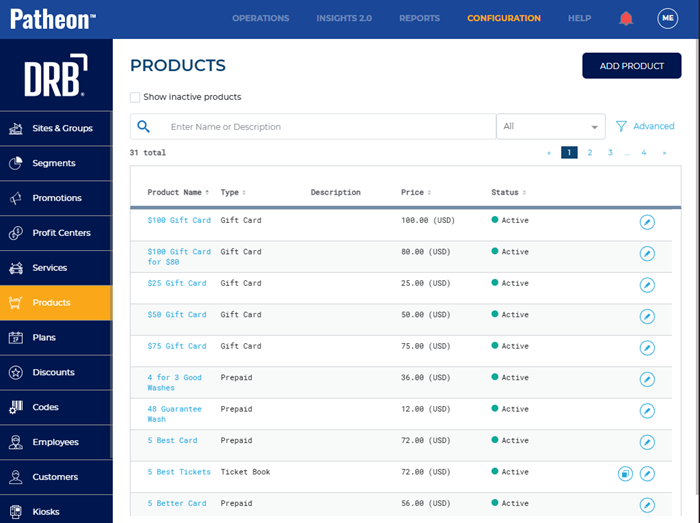
Task: Open the ME user profile avatar
Action: coord(667,18)
